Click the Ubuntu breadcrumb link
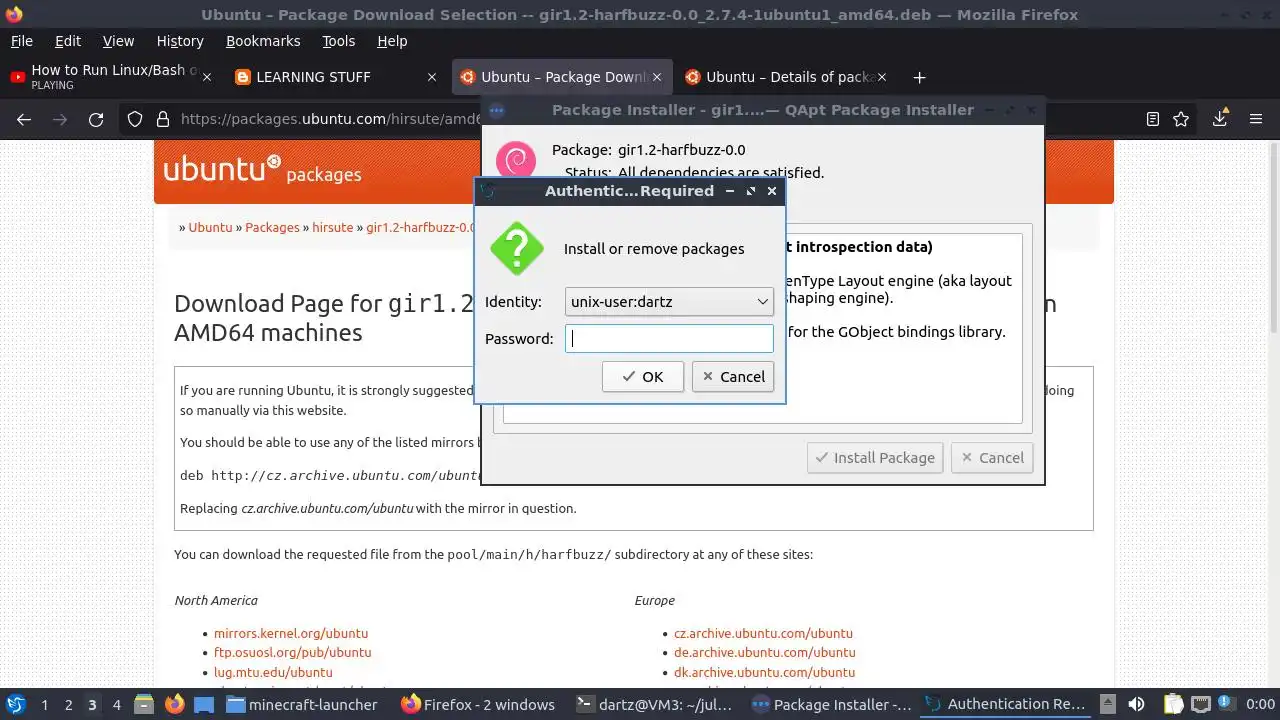The width and height of the screenshot is (1280, 720). point(210,227)
